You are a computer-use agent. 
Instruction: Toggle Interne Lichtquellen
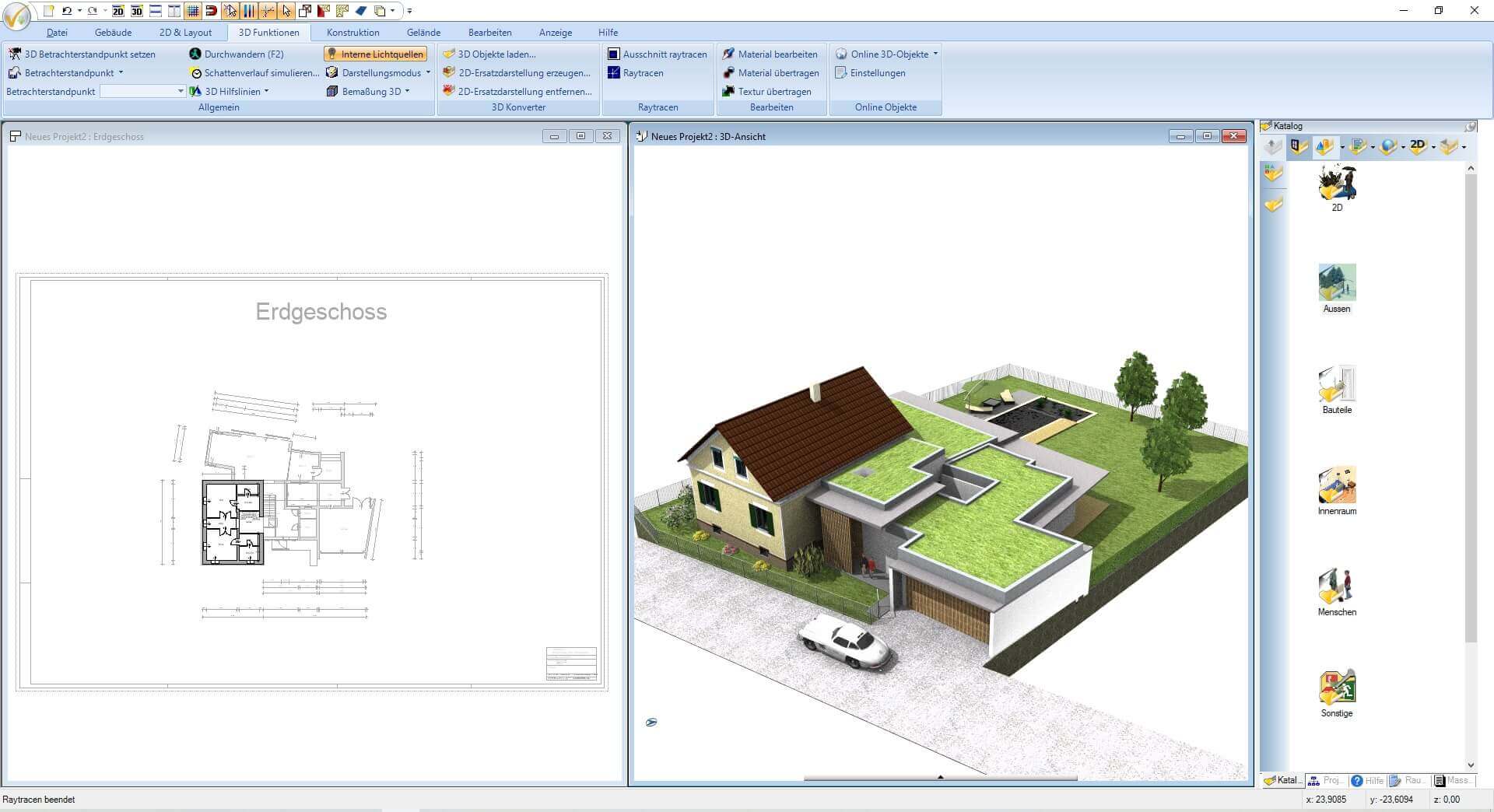point(376,54)
